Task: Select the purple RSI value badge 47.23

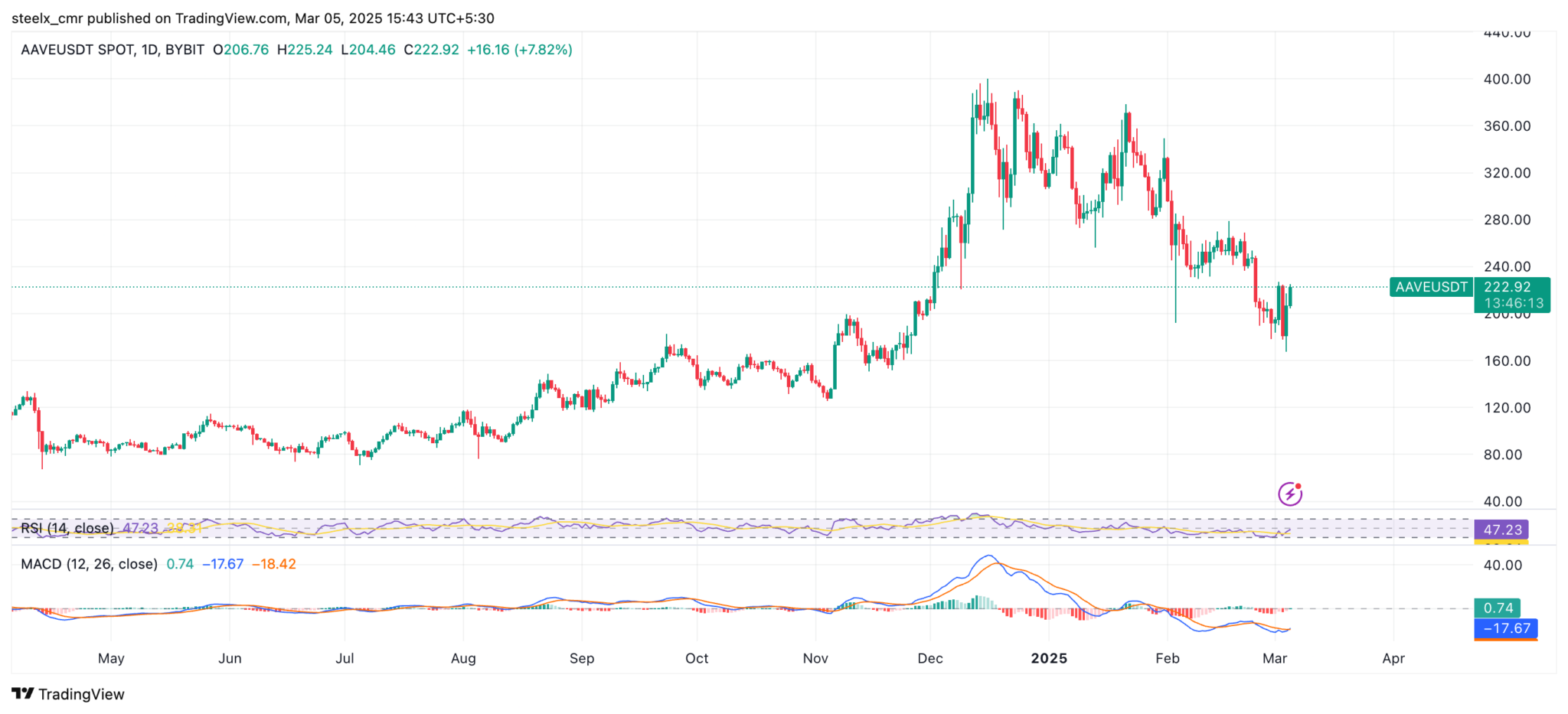Action: tap(1501, 528)
